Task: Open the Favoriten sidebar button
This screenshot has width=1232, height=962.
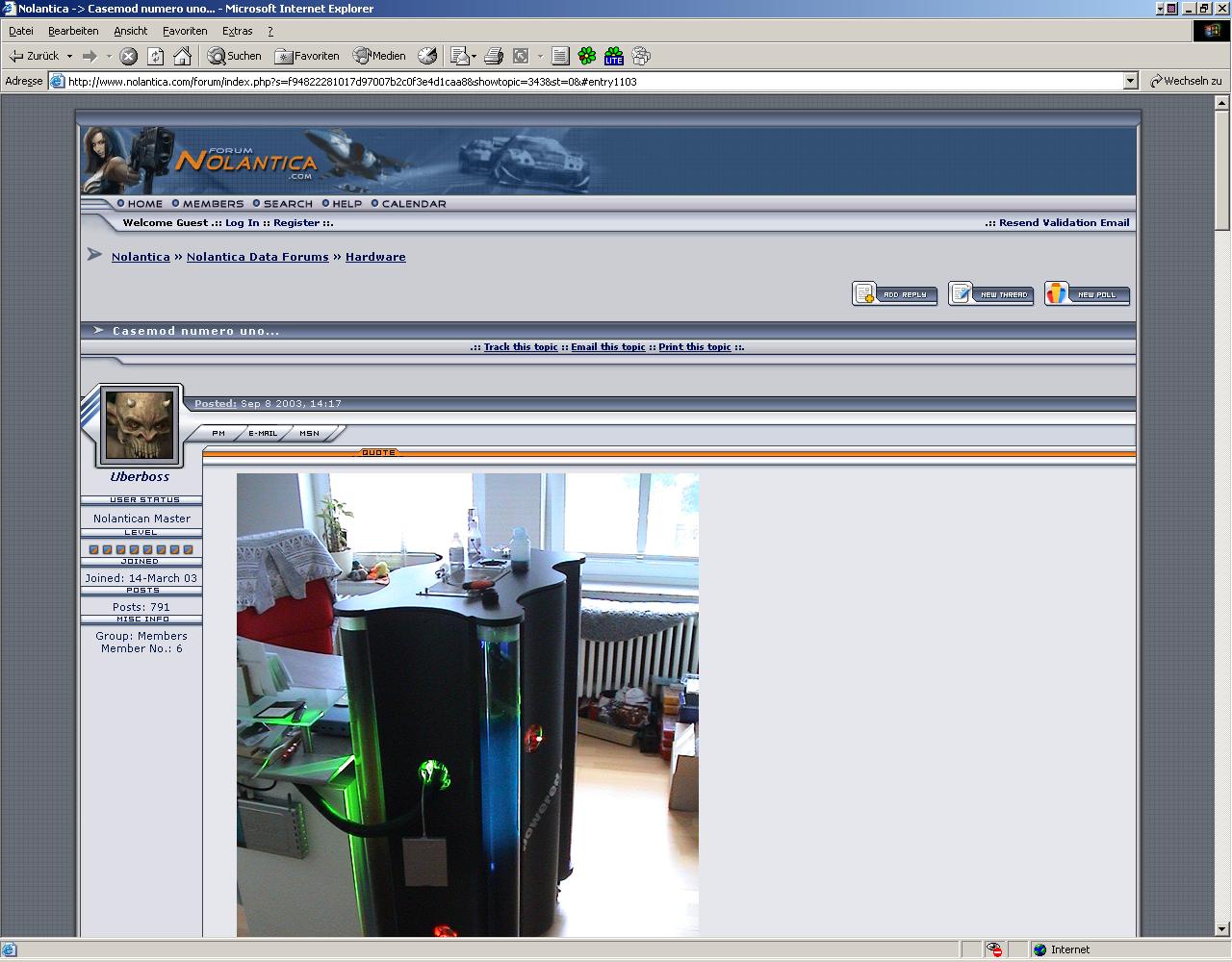Action: click(307, 56)
